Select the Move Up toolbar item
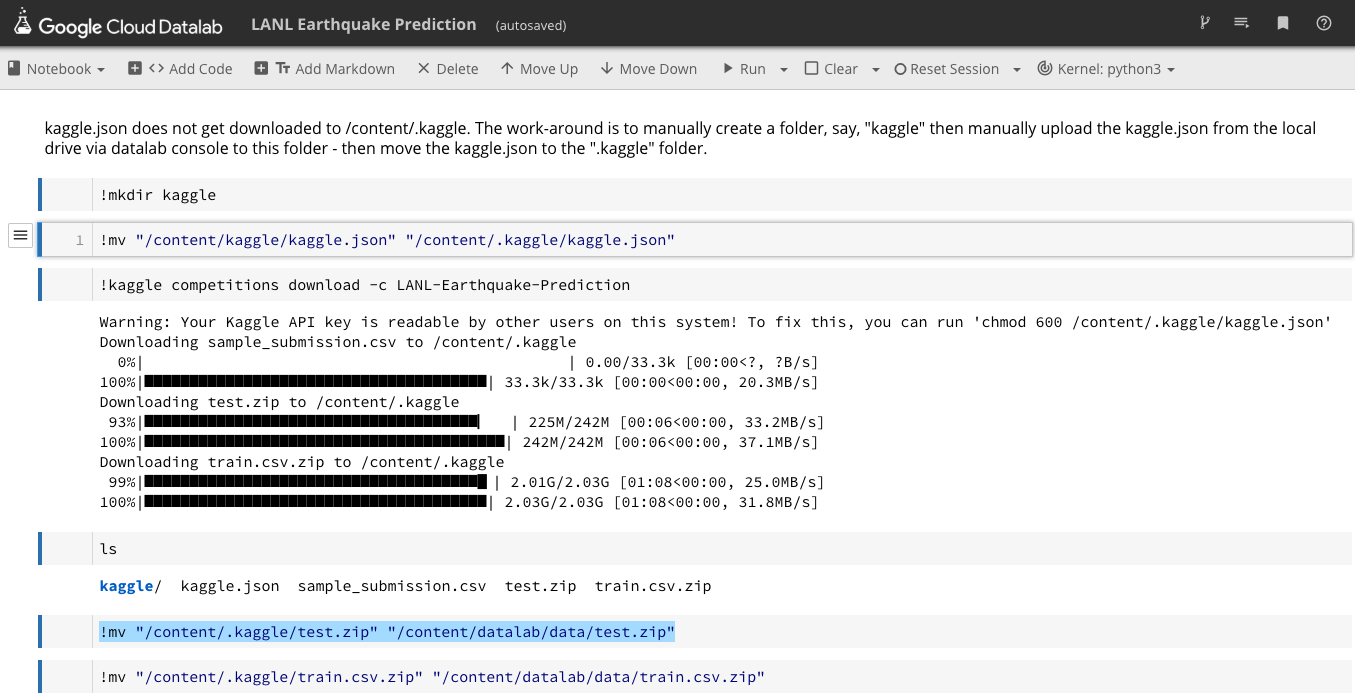Image resolution: width=1355 pixels, height=698 pixels. click(540, 68)
